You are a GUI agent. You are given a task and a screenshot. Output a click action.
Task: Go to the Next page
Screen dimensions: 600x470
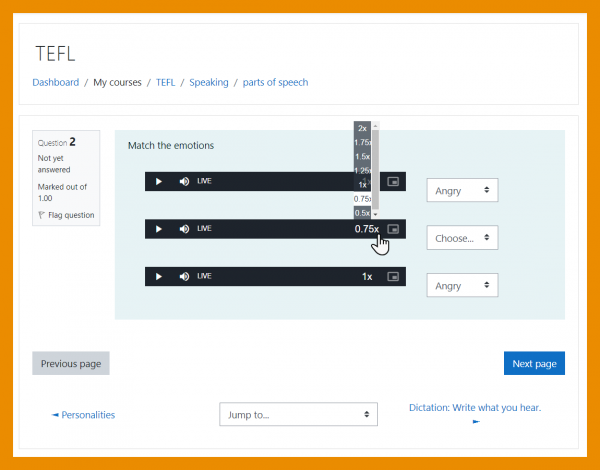534,364
